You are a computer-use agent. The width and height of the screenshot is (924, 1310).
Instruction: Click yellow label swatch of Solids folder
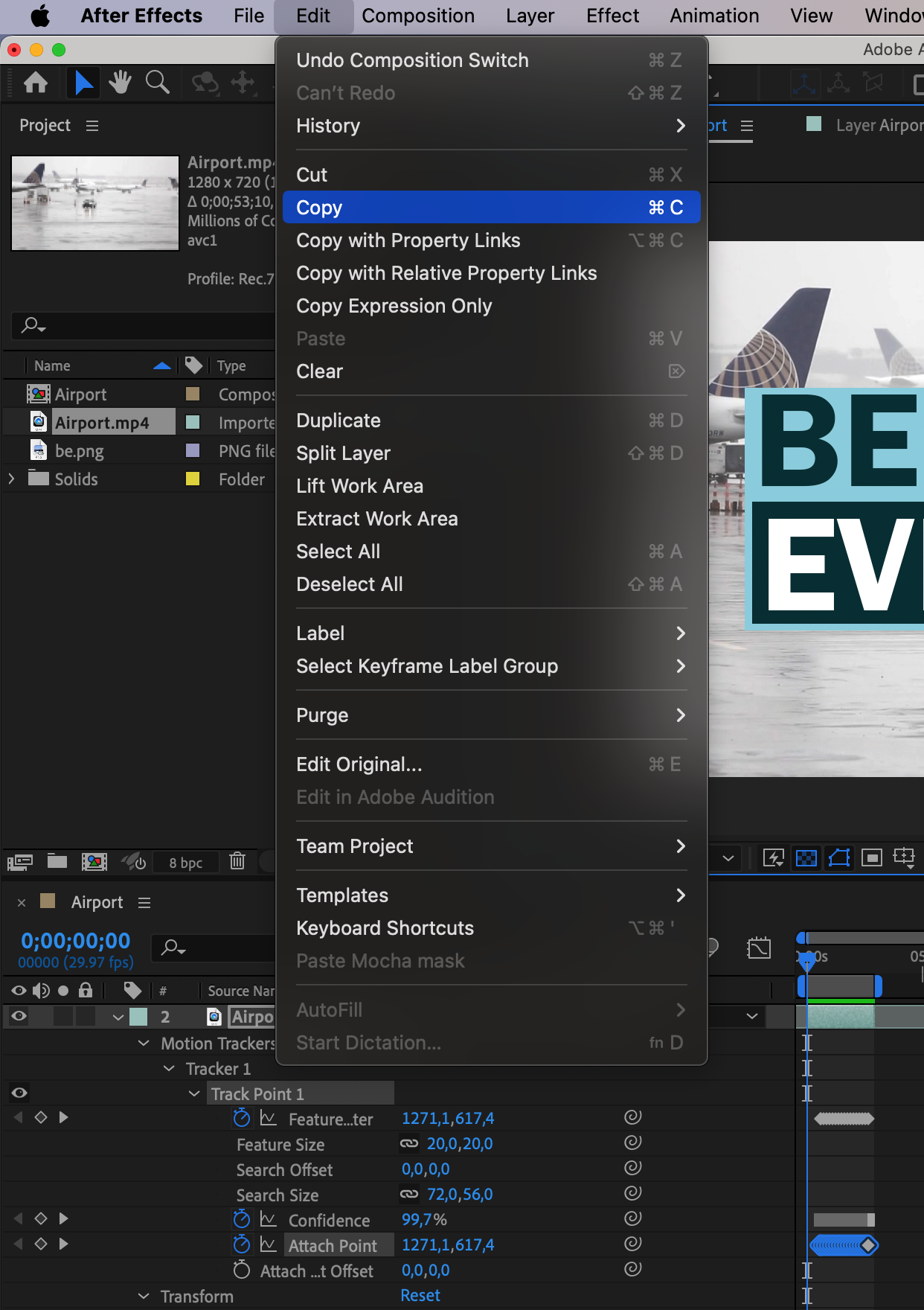193,479
